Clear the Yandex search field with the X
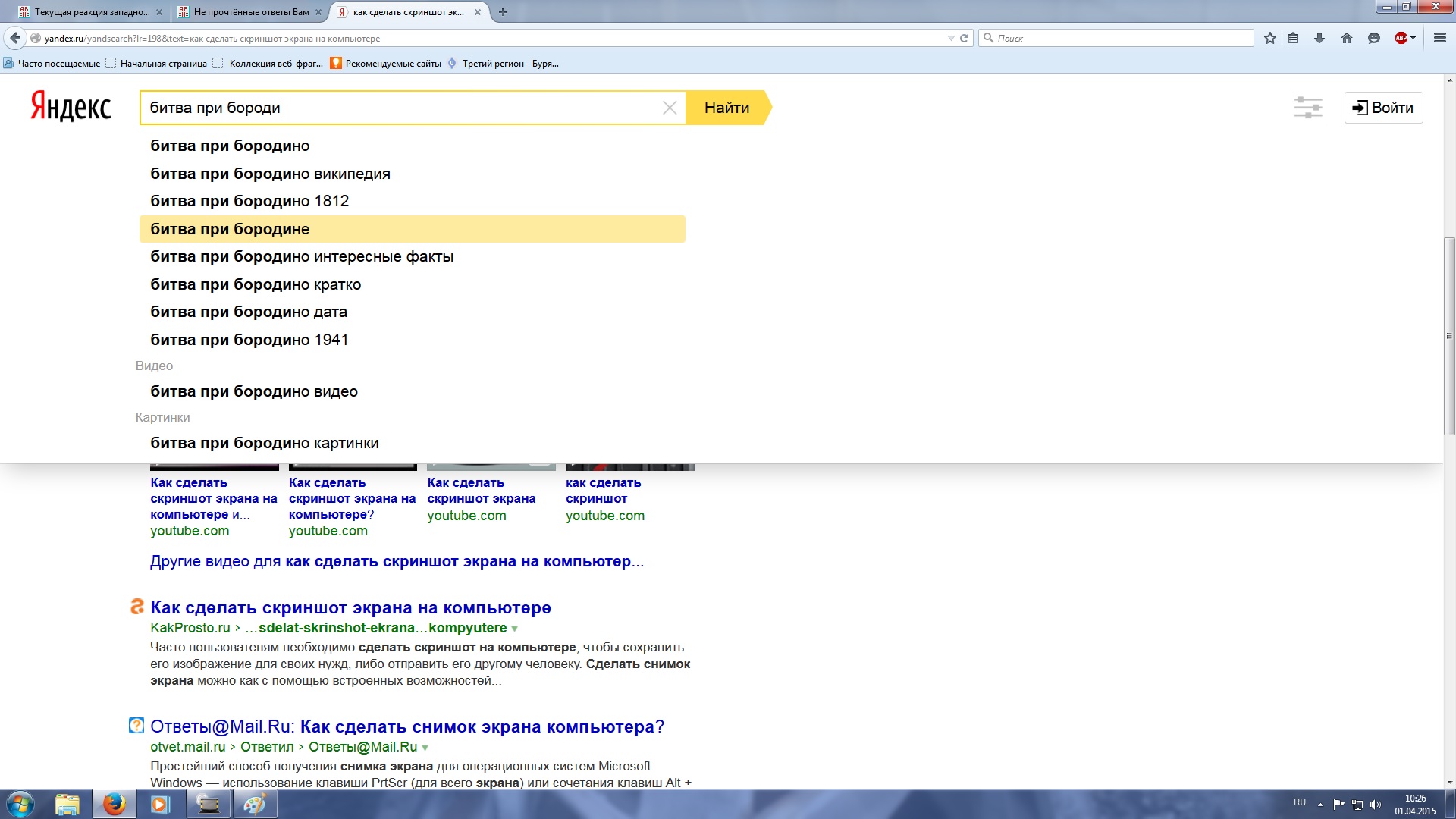Image resolution: width=1456 pixels, height=819 pixels. (x=670, y=108)
